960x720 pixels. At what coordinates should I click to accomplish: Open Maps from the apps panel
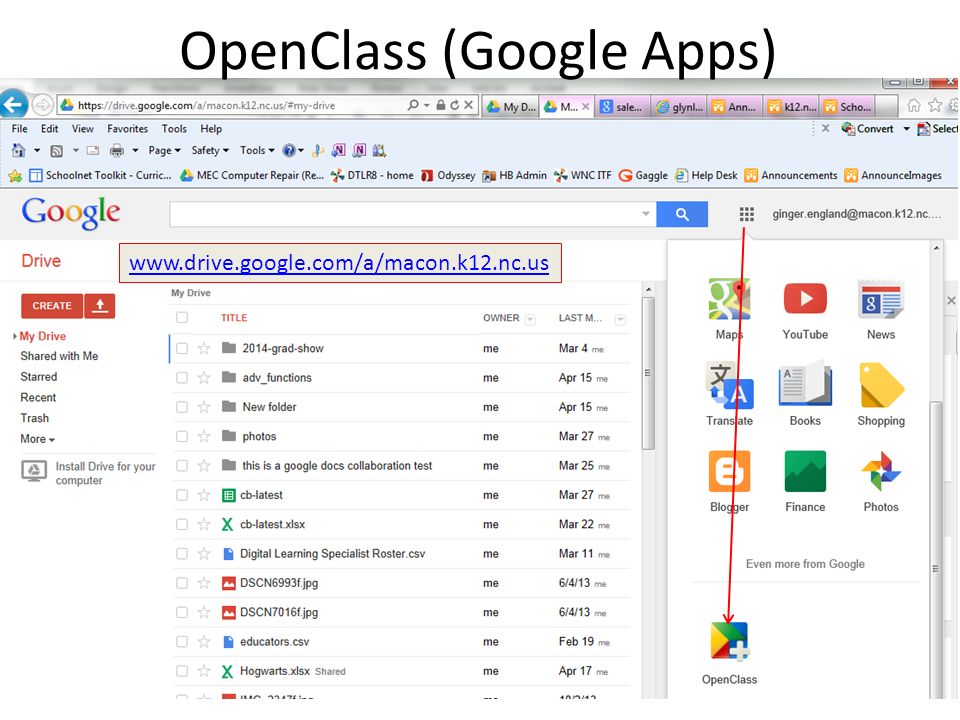click(x=729, y=299)
